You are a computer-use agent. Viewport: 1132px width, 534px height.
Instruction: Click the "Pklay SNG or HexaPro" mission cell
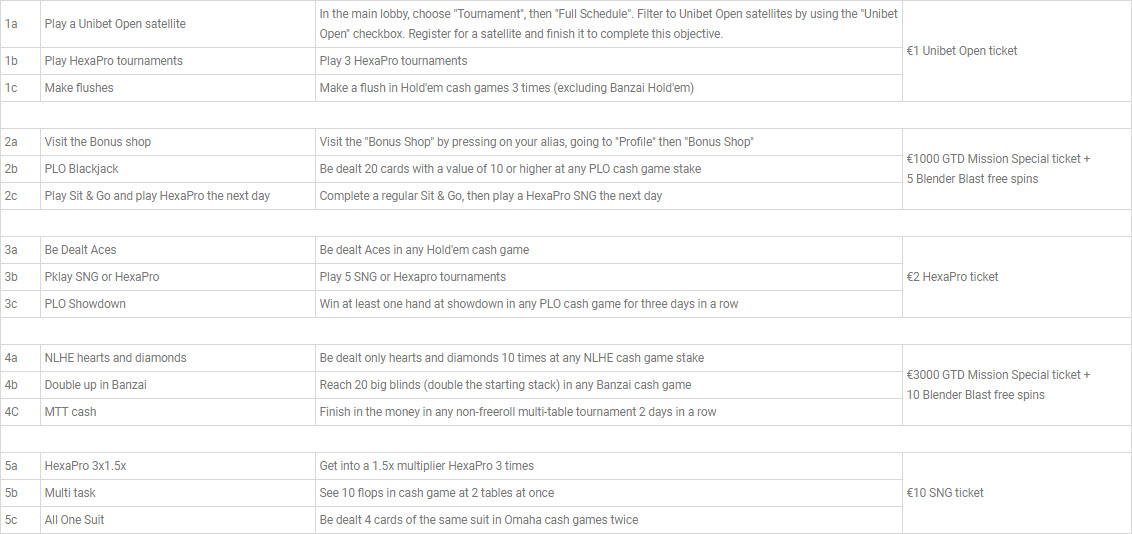[x=178, y=277]
